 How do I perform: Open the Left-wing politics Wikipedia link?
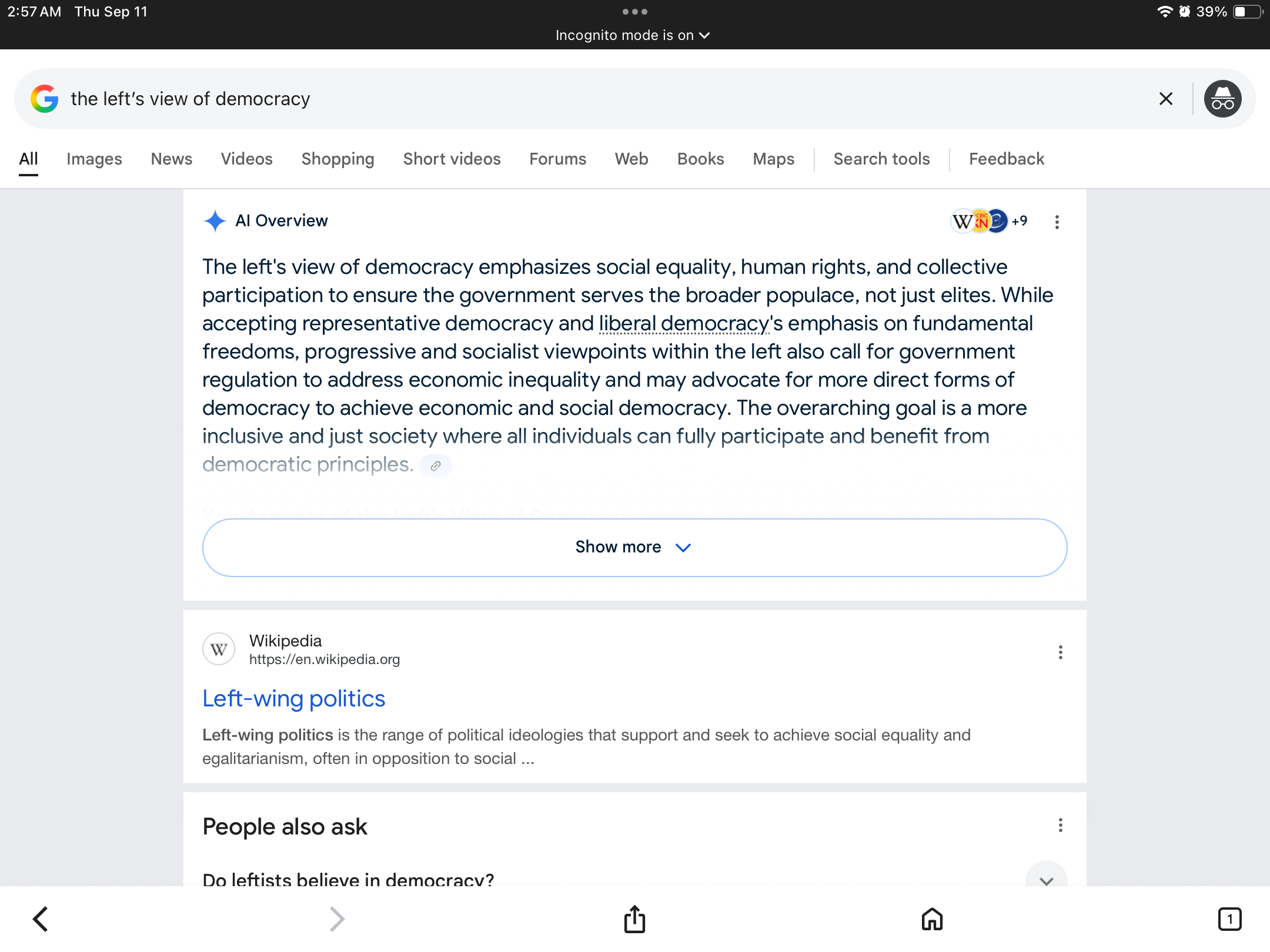293,698
